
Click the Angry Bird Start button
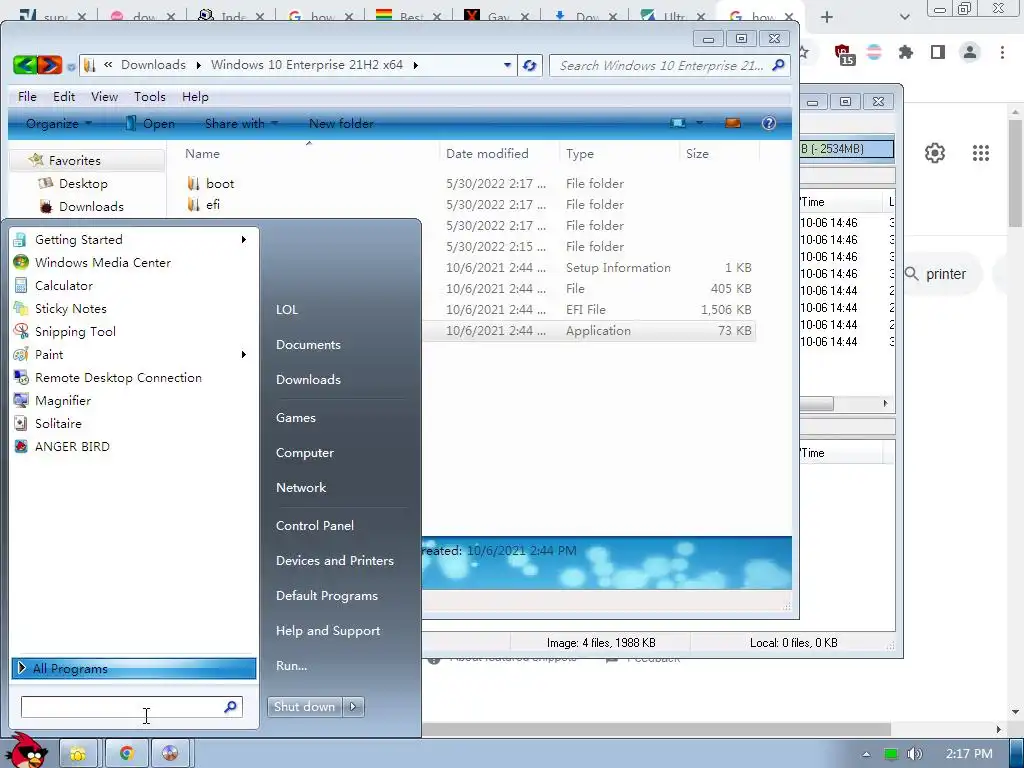[26, 751]
